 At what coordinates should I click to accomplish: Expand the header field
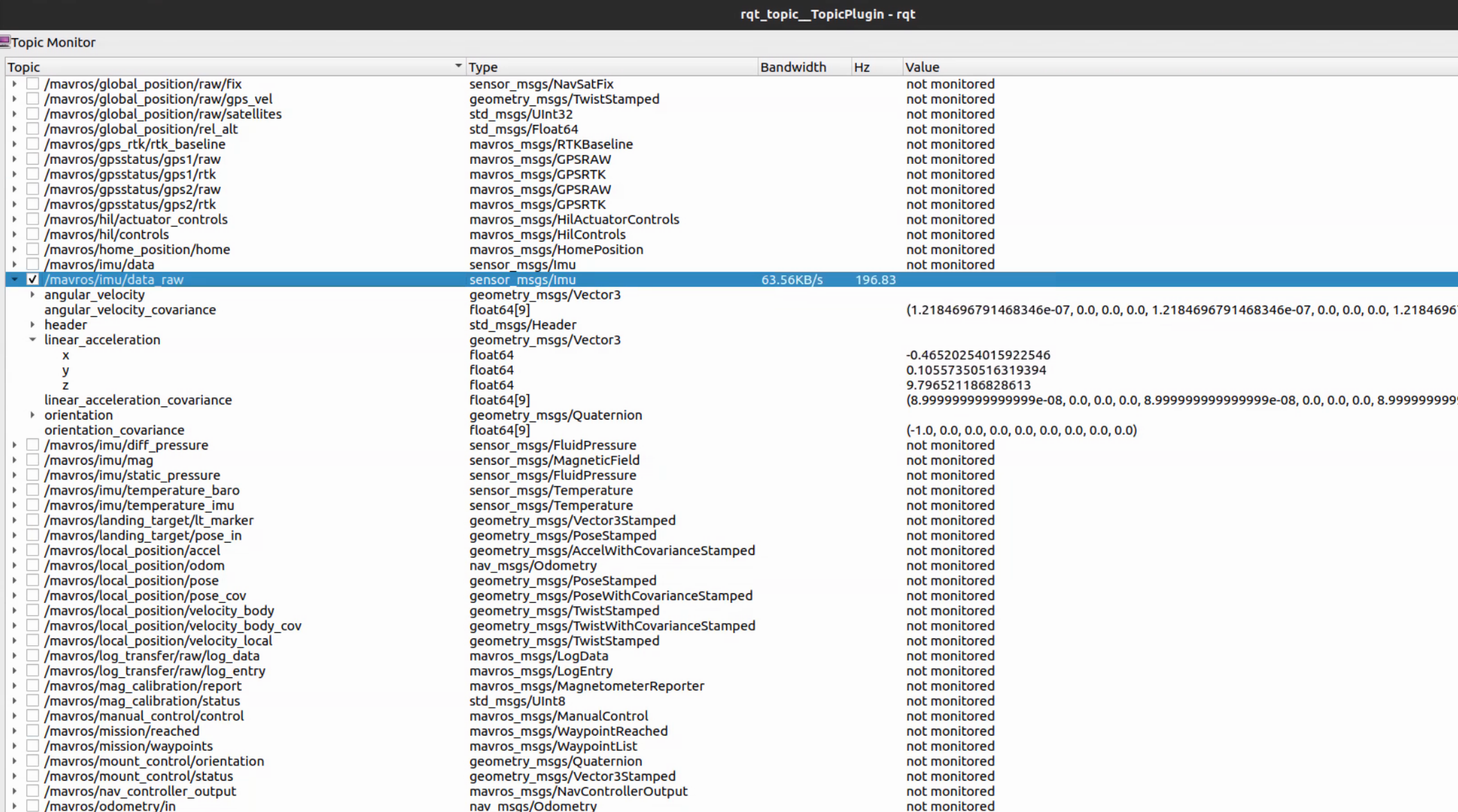click(x=32, y=324)
